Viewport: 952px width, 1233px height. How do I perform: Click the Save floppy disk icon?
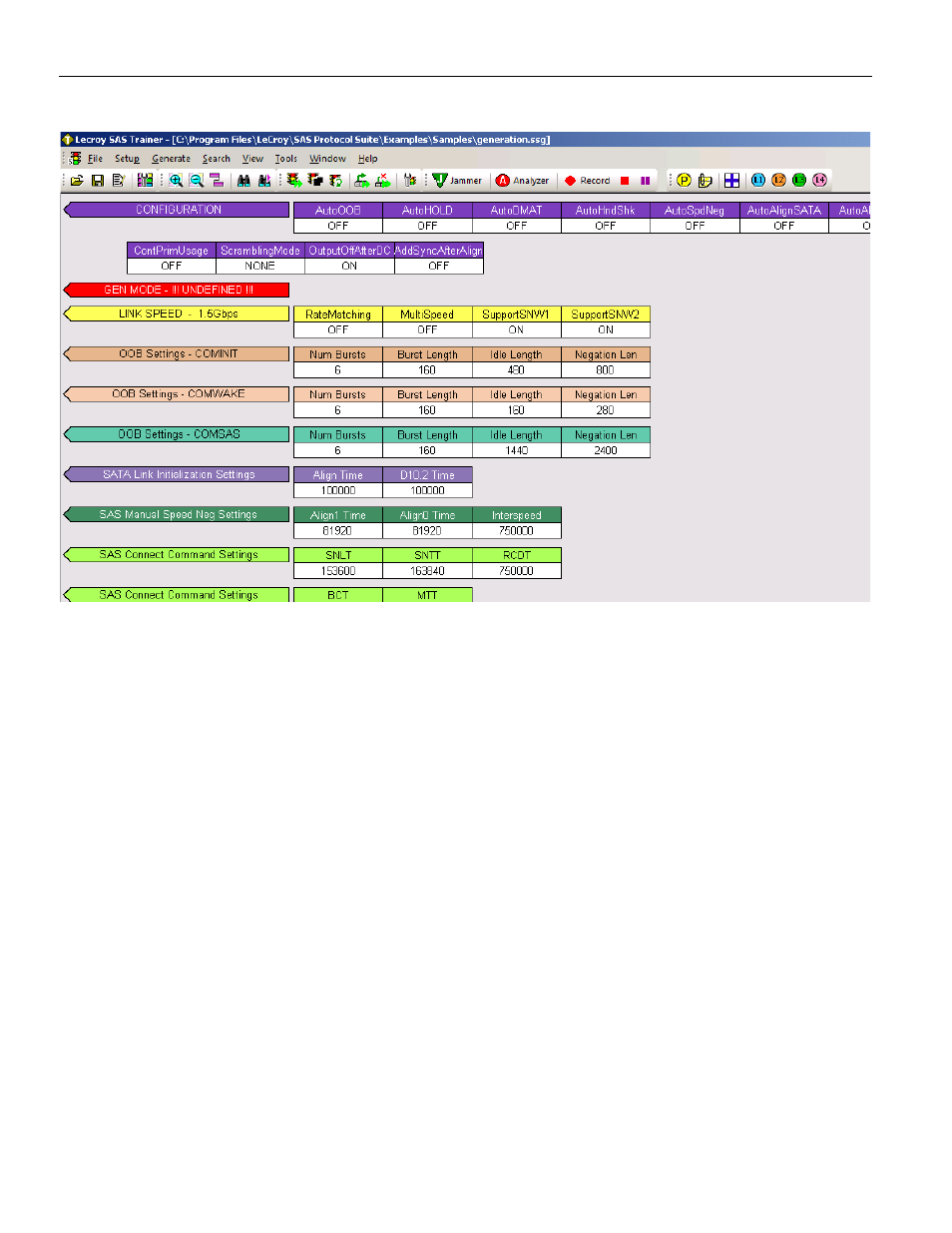[x=98, y=181]
